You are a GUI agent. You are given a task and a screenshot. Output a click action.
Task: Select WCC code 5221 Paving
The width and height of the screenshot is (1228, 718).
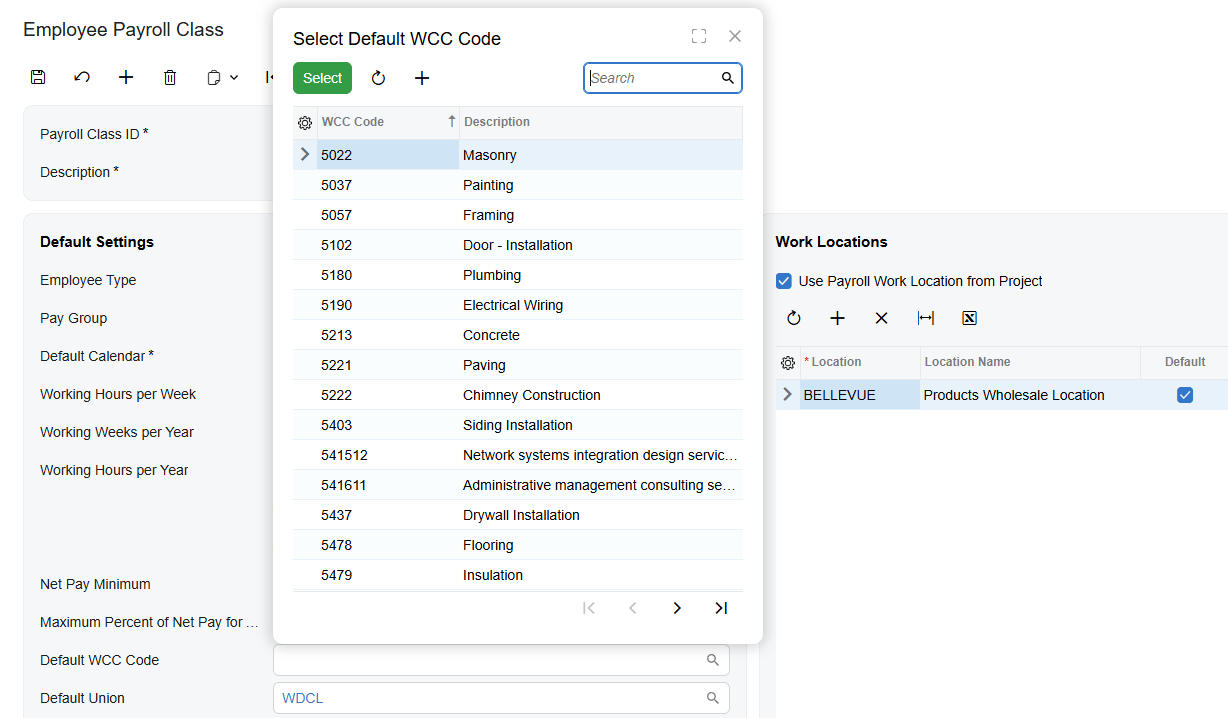pyautogui.click(x=518, y=365)
